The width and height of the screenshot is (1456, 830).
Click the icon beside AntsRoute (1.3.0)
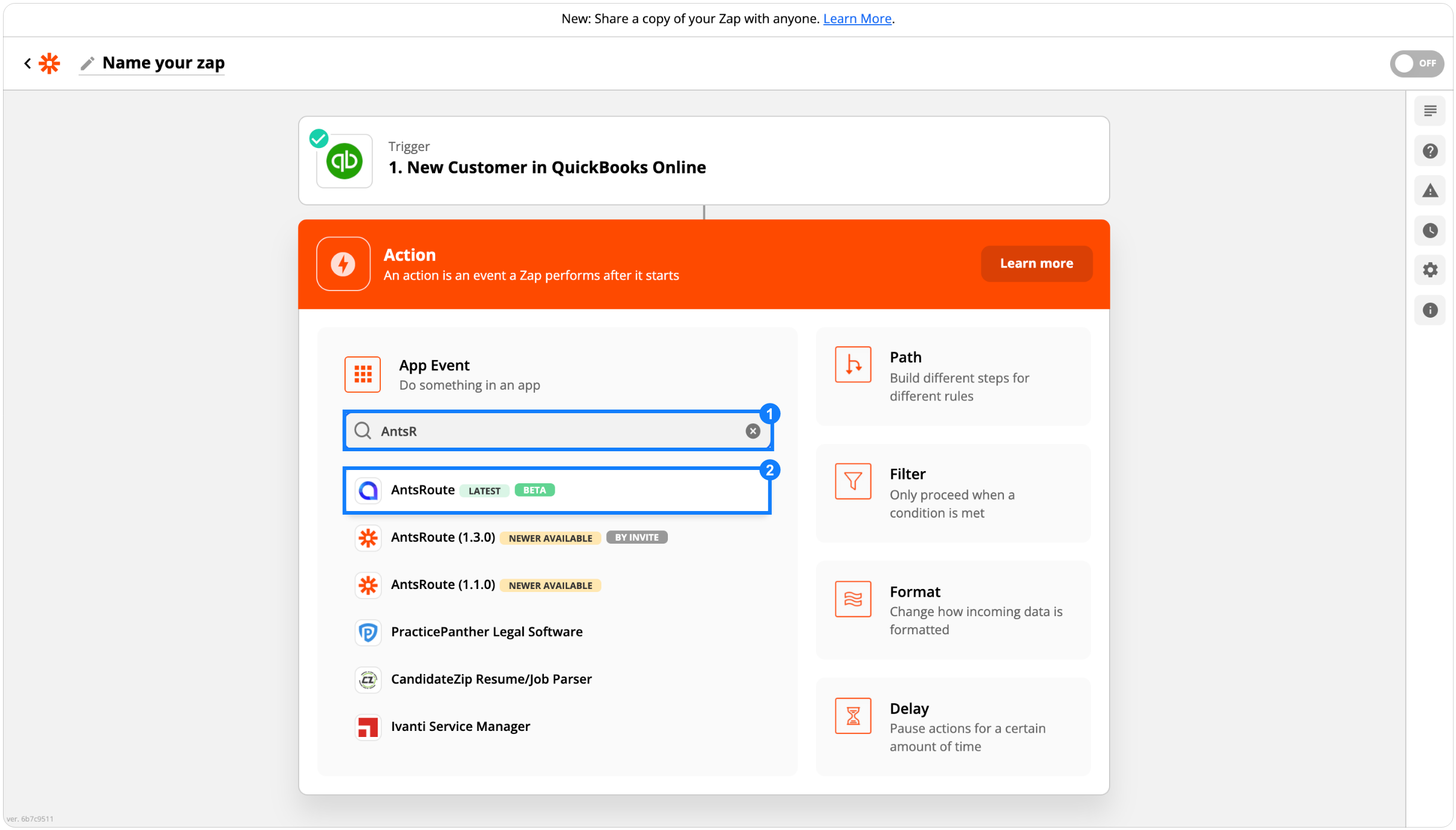pos(368,538)
